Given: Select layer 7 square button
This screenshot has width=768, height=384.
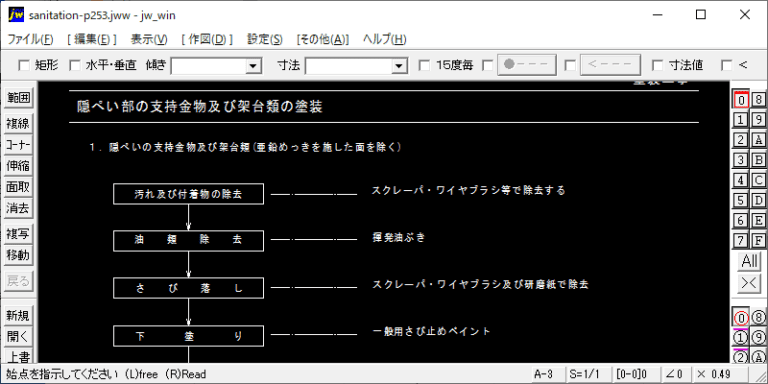Looking at the screenshot, I should pos(741,240).
